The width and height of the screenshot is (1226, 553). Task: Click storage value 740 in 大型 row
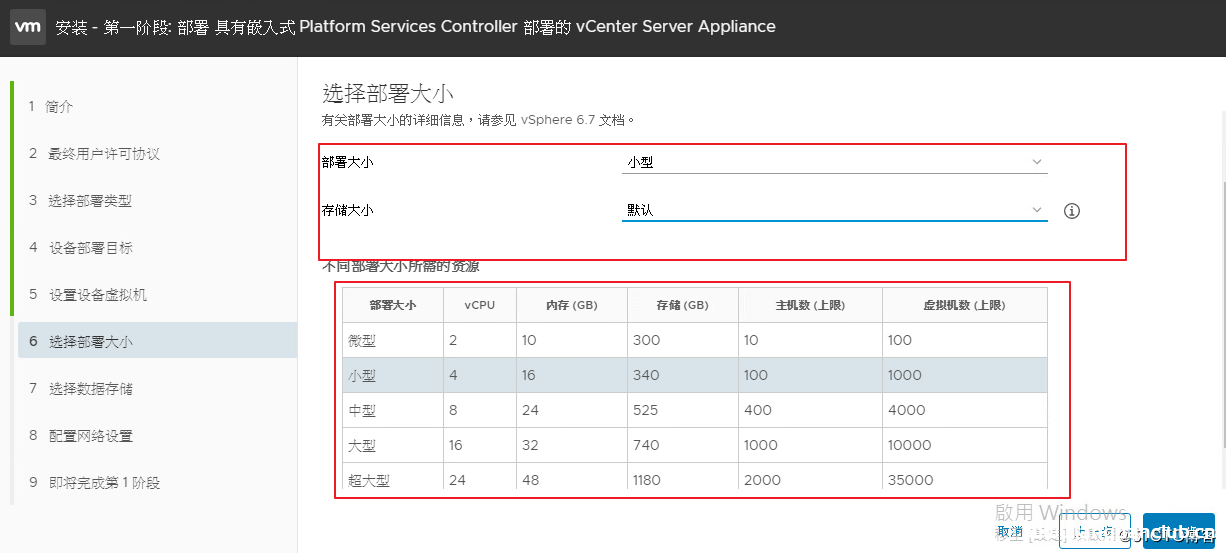[647, 445]
